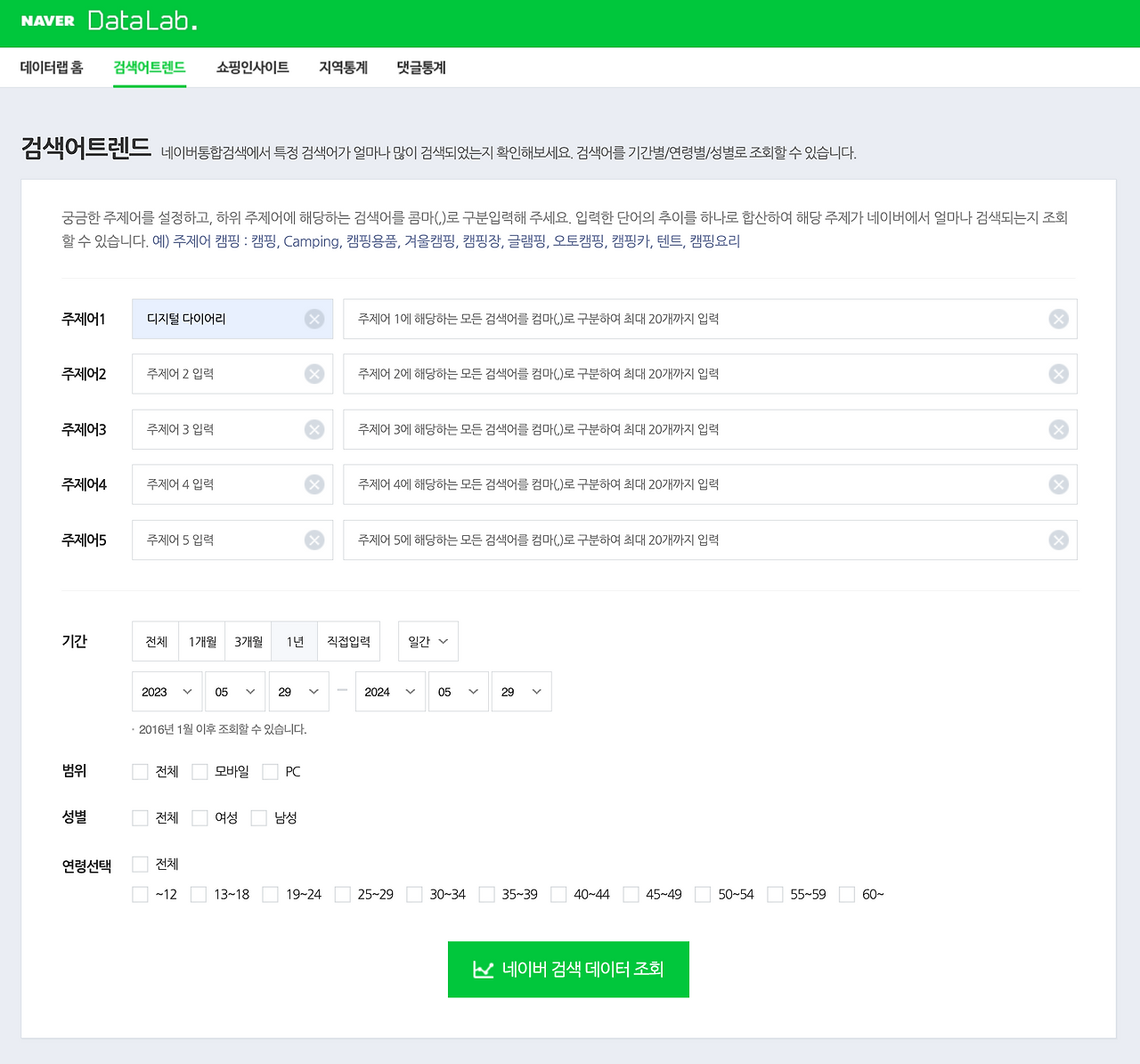The width and height of the screenshot is (1140, 1064).
Task: Check the 19~24 age range box
Action: [x=270, y=894]
